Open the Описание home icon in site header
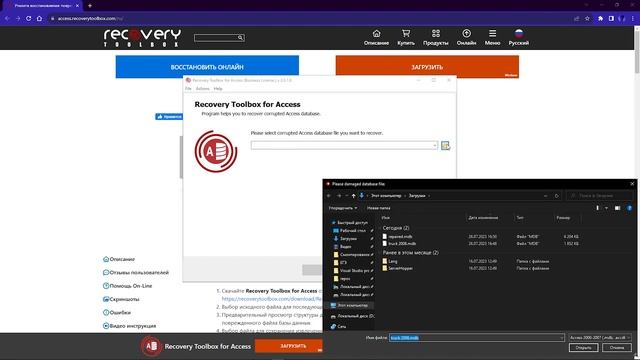The height and width of the screenshot is (360, 640). pos(376,33)
